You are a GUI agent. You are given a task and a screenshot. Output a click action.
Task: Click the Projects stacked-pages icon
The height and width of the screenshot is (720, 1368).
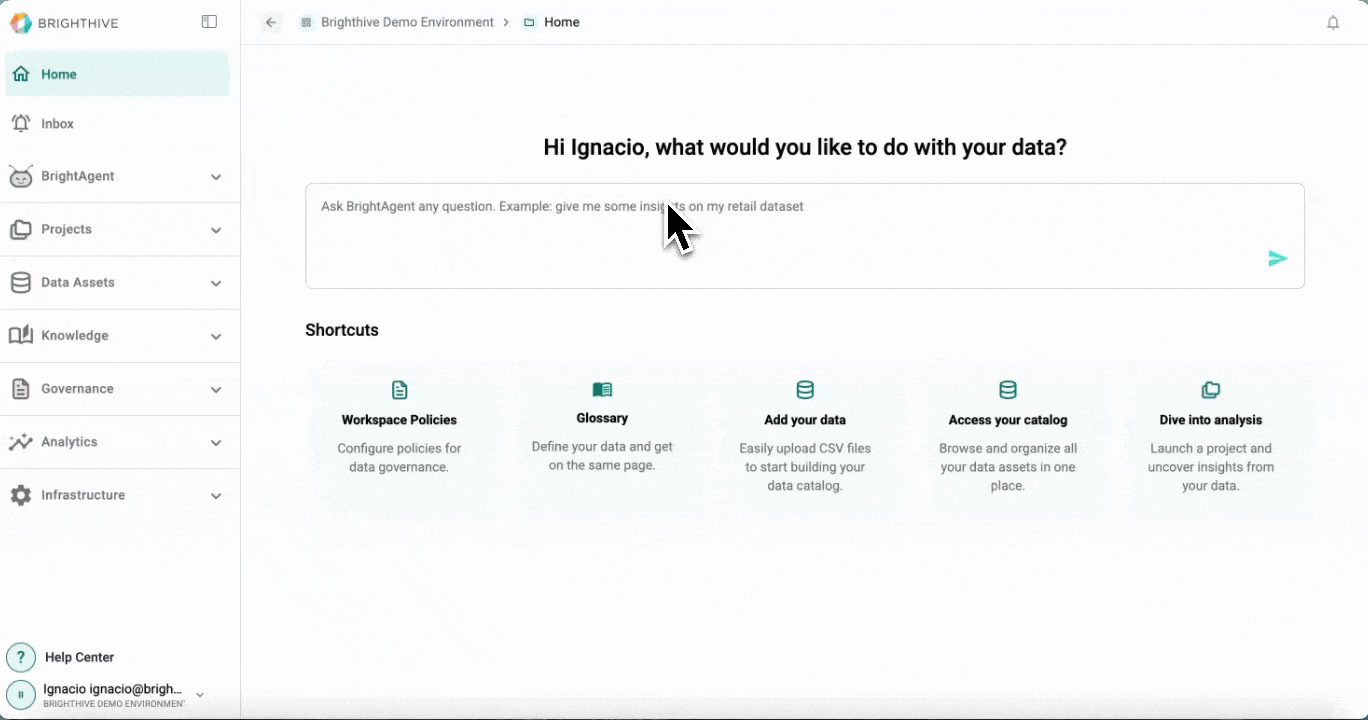pyautogui.click(x=21, y=230)
